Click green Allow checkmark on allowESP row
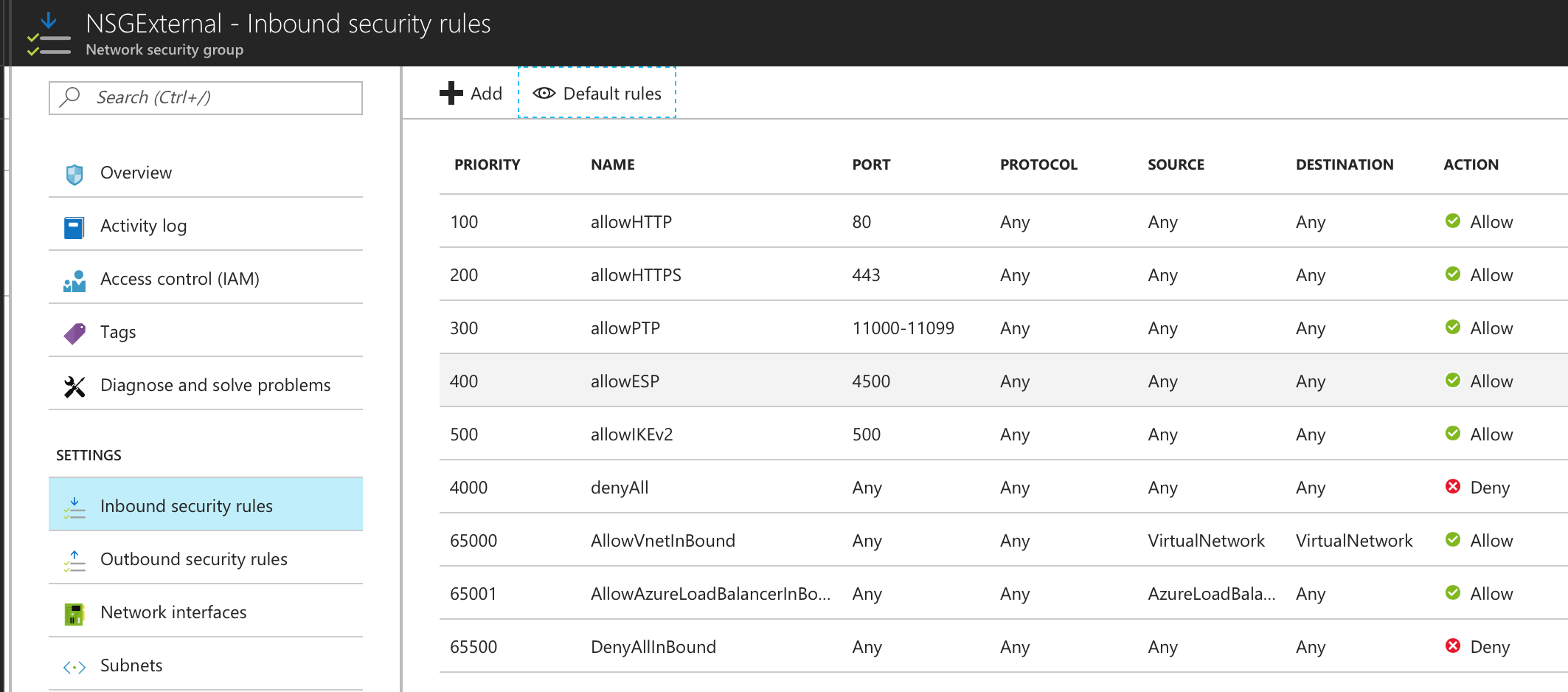1568x692 pixels. 1453,380
